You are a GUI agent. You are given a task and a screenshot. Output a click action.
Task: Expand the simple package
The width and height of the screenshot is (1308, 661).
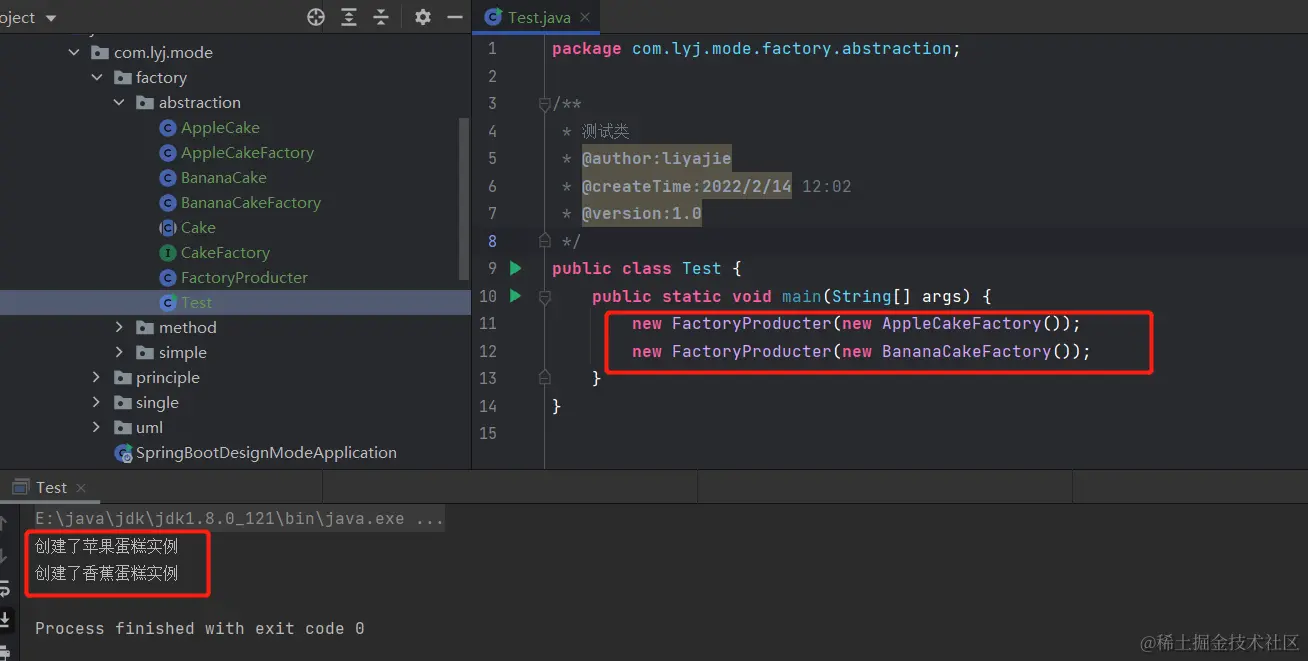point(119,352)
